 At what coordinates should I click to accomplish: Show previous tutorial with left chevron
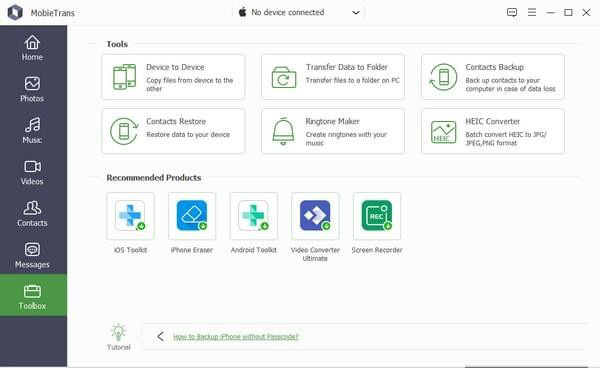[161, 337]
